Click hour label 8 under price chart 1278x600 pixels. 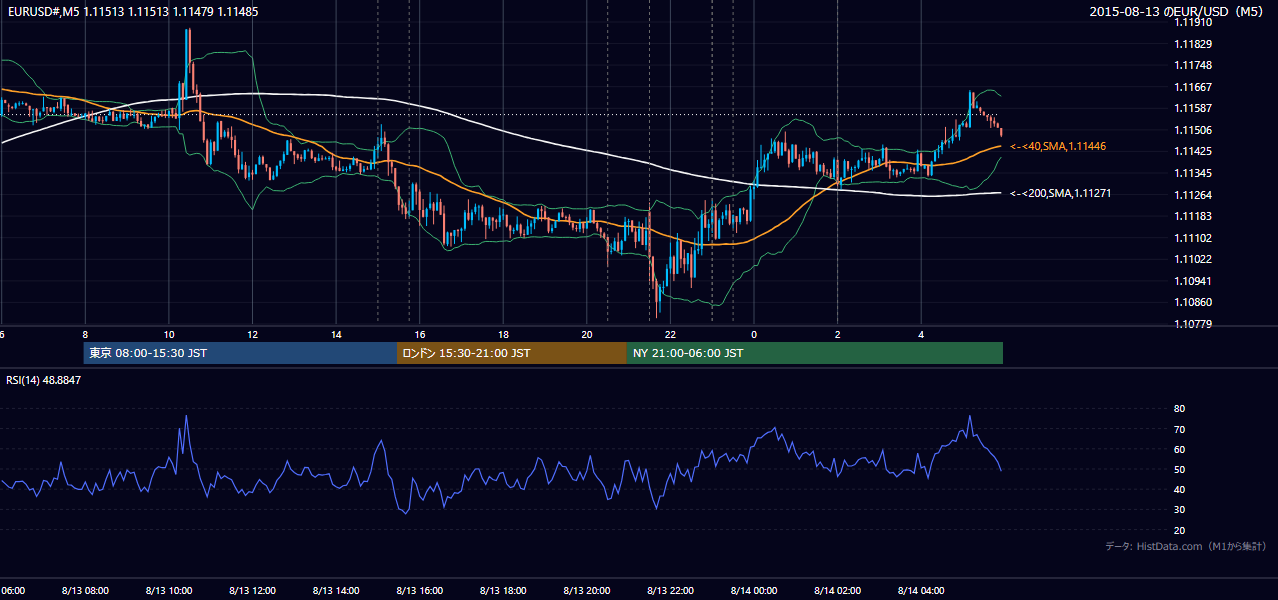coord(85,335)
